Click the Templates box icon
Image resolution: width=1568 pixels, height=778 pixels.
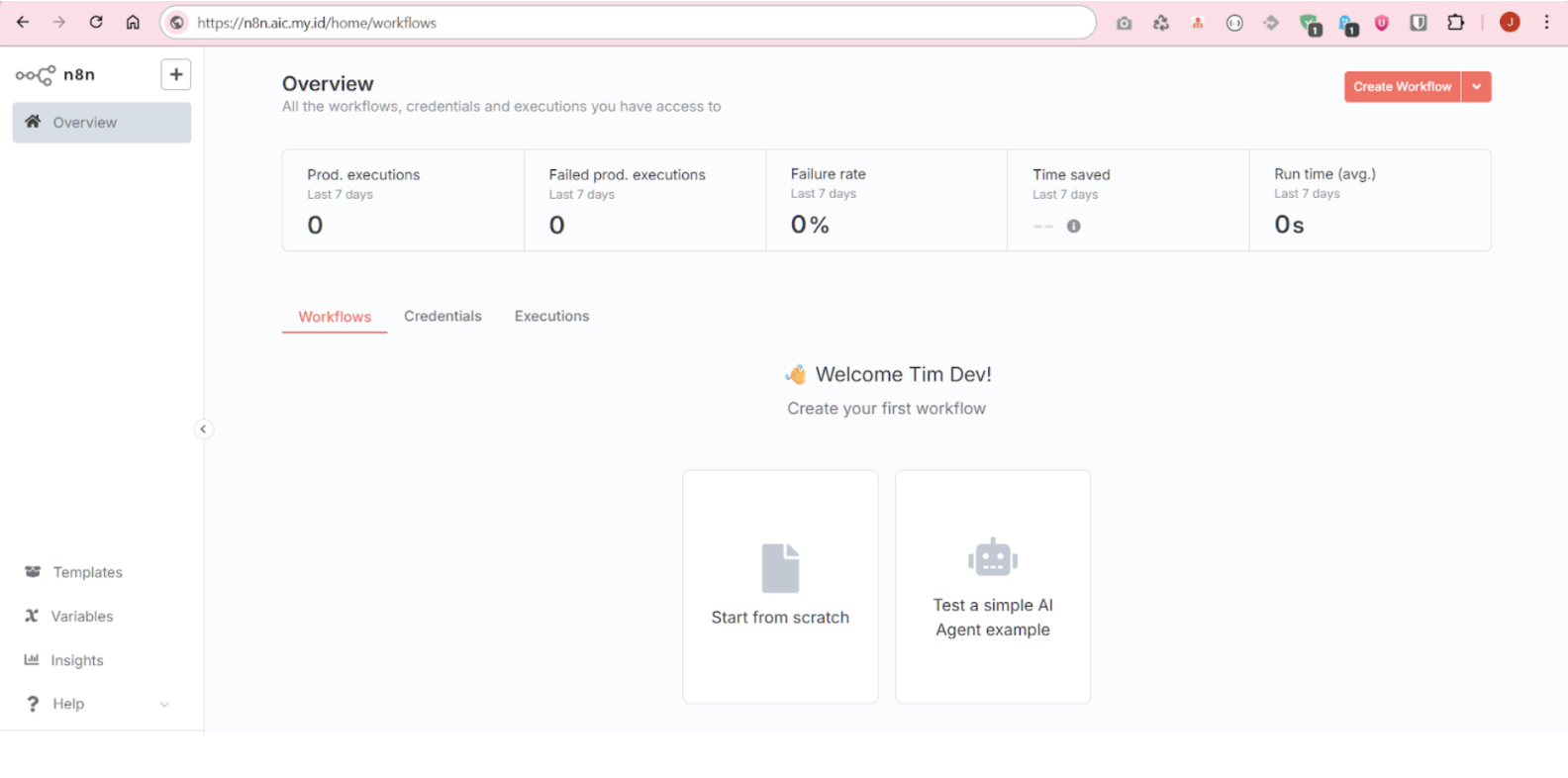pos(33,572)
